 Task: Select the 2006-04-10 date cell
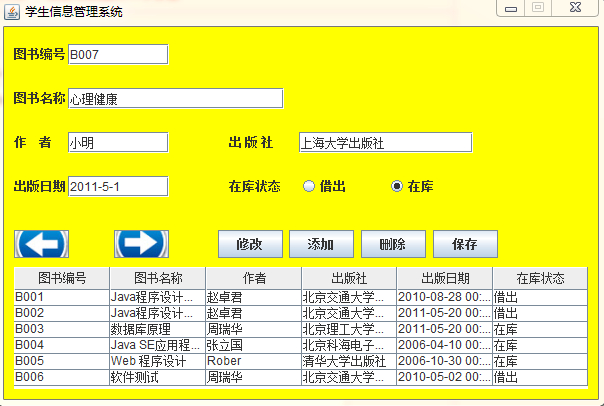coord(445,345)
